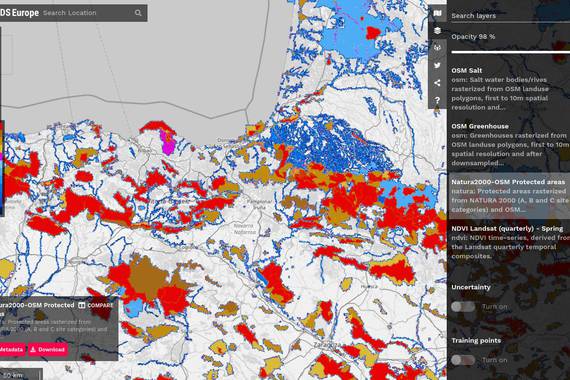Focus the Search layers input field

tap(510, 16)
